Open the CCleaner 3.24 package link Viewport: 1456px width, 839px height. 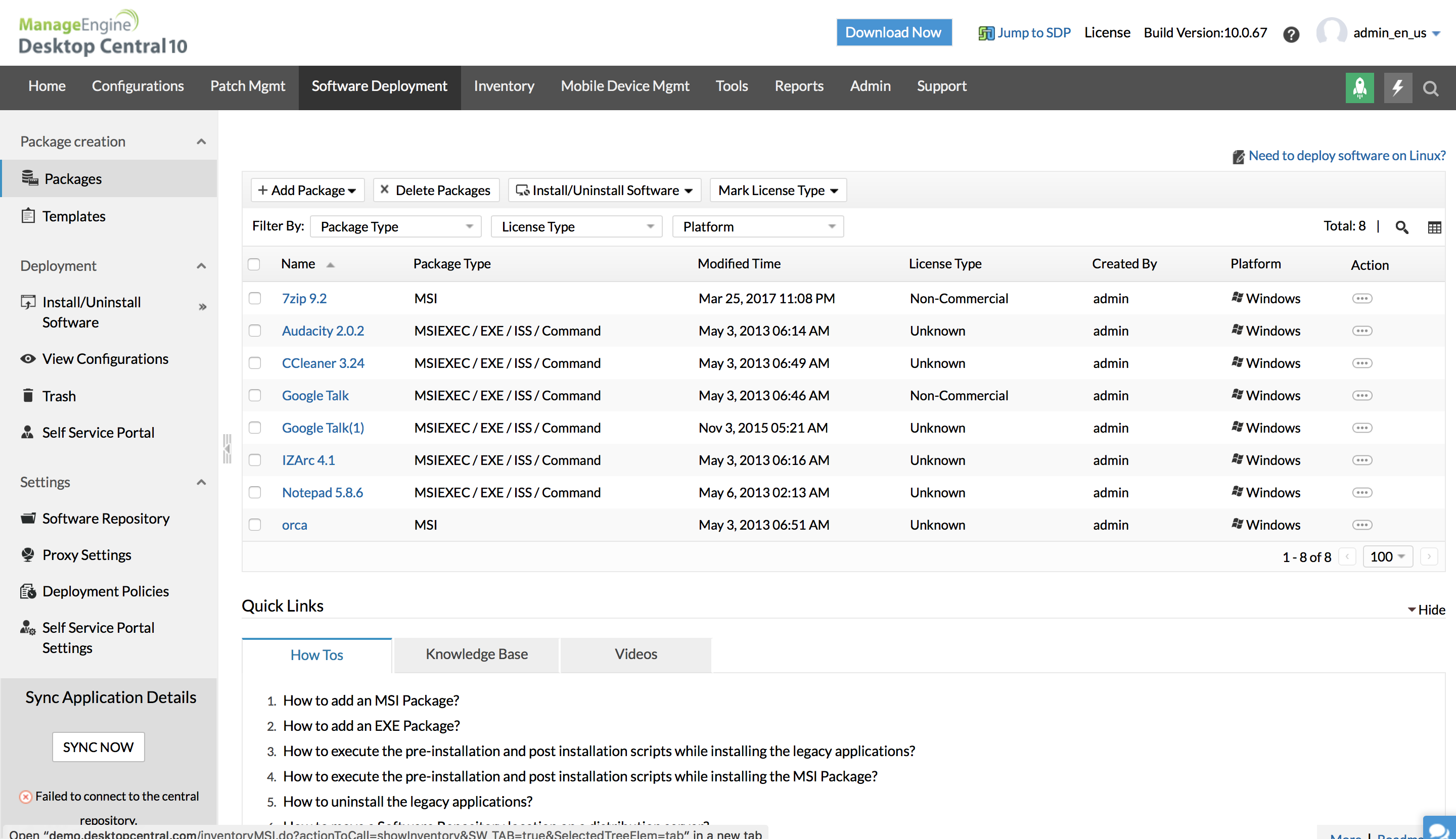click(x=323, y=363)
